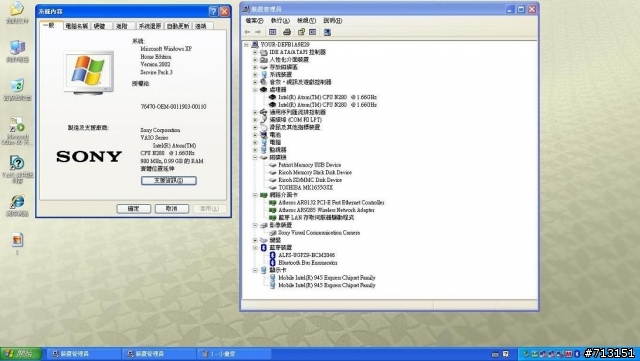This screenshot has width=640, height=361.
Task: Select the 一般 tab in System Properties
Action: (x=51, y=25)
